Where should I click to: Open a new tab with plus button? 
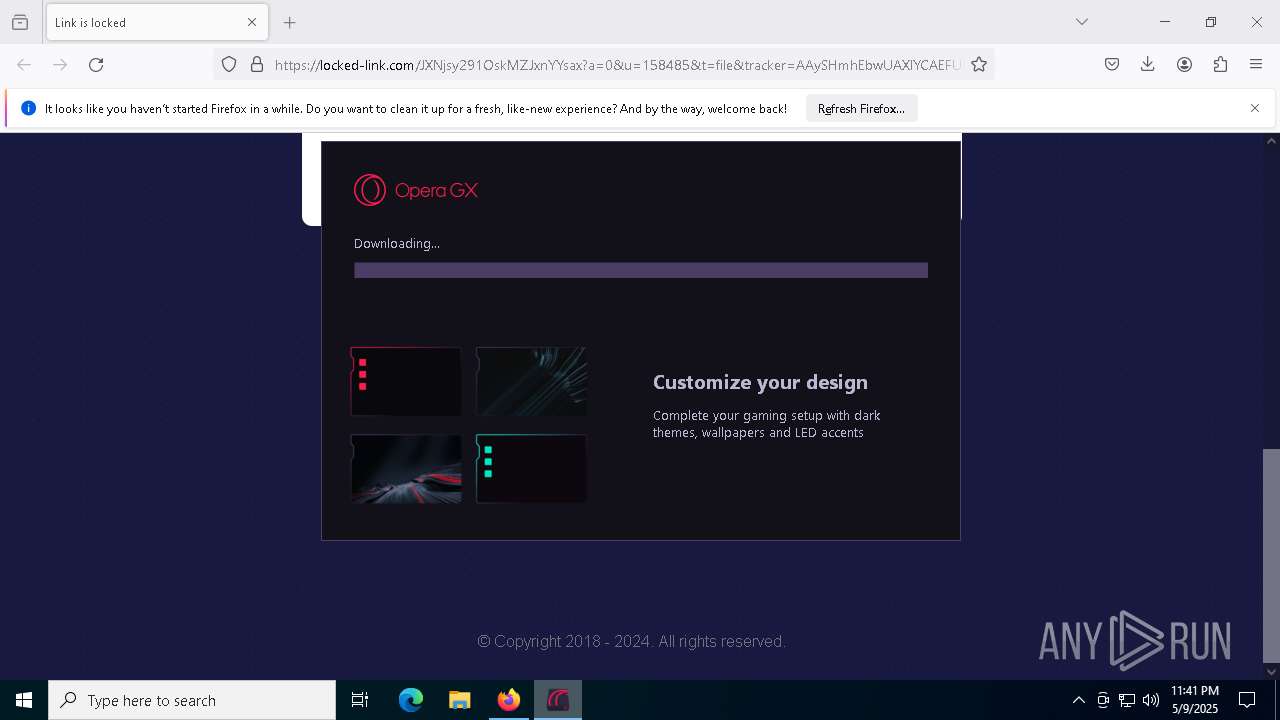(290, 22)
